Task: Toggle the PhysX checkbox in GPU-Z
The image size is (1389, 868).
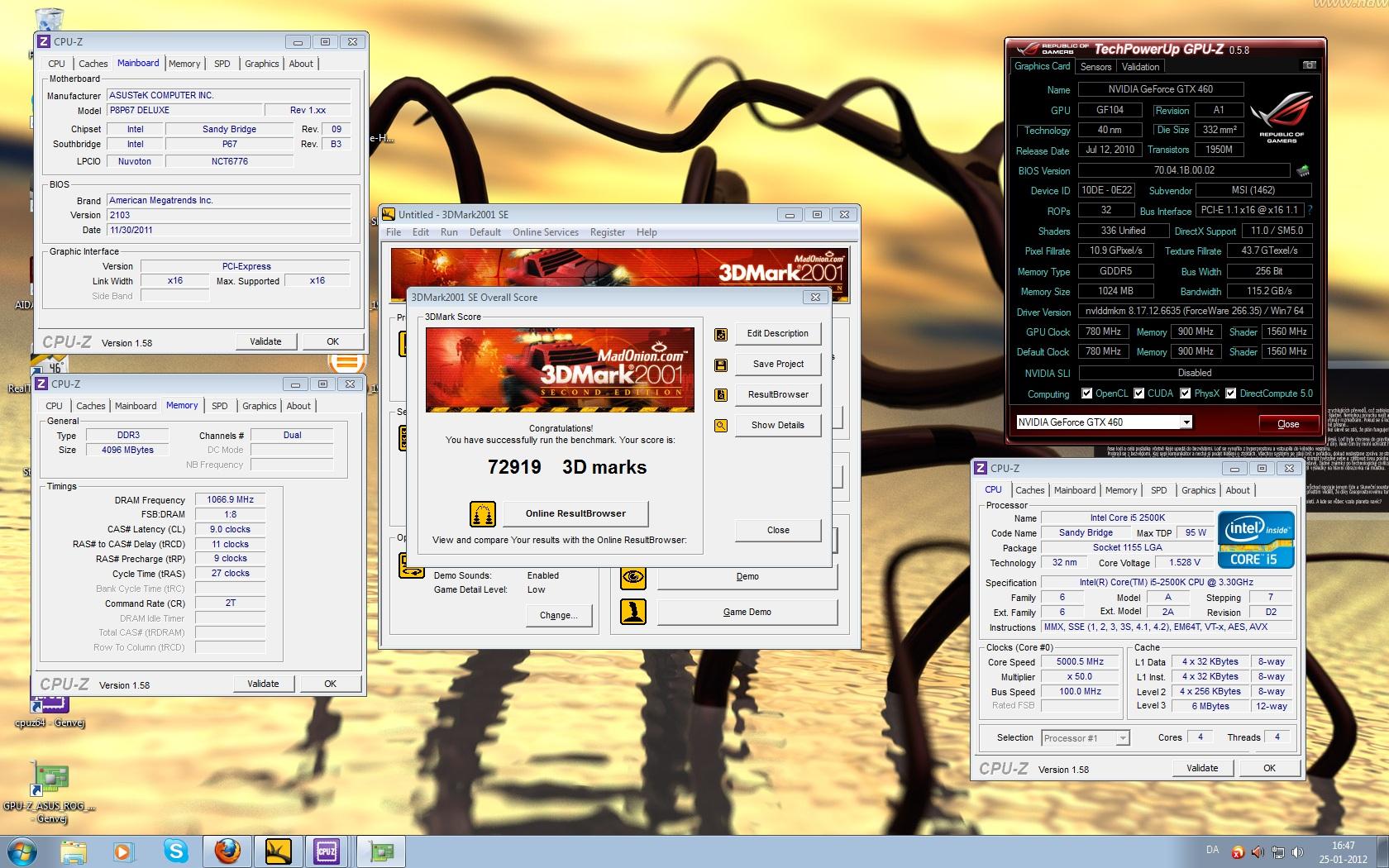Action: [x=1186, y=393]
